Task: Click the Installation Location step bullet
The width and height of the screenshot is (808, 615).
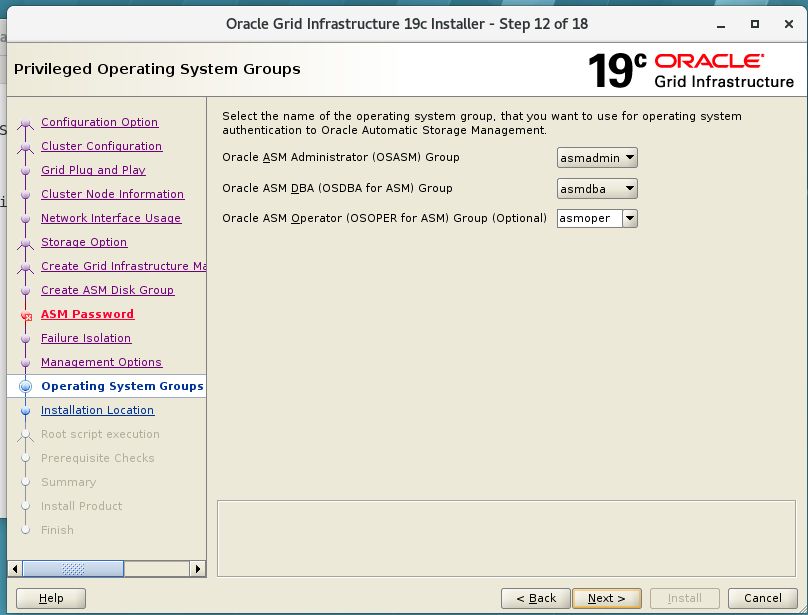Action: pyautogui.click(x=25, y=410)
